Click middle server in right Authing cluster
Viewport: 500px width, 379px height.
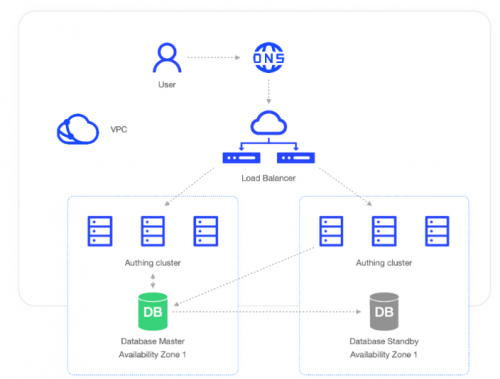(x=384, y=231)
